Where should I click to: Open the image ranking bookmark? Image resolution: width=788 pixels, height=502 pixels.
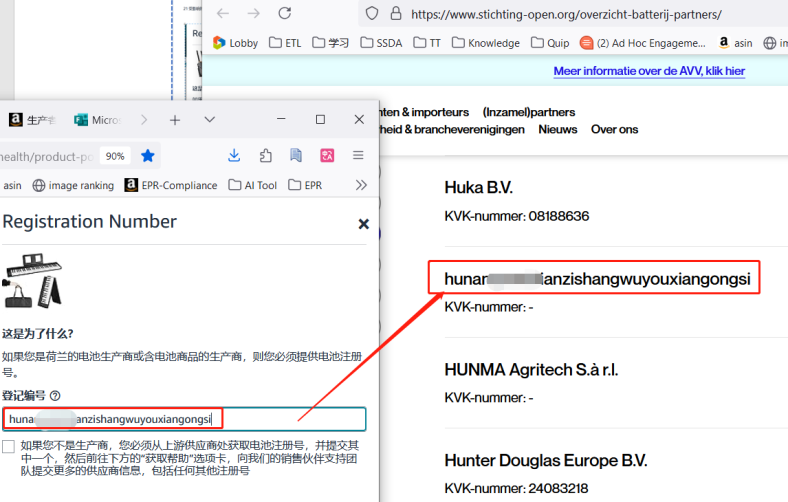coord(73,185)
